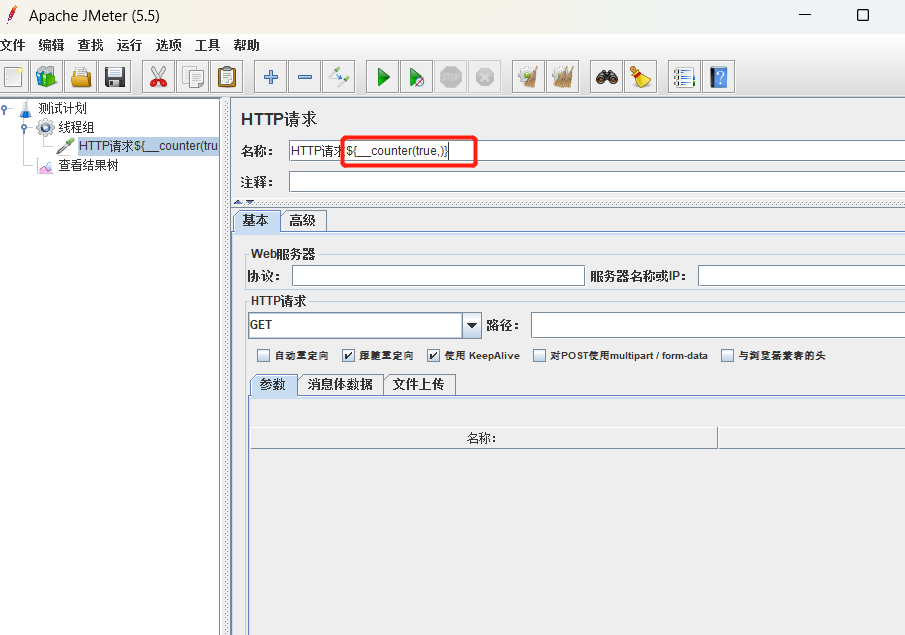Enable the 自动重定向 checkbox
The image size is (905, 635).
[x=263, y=356]
